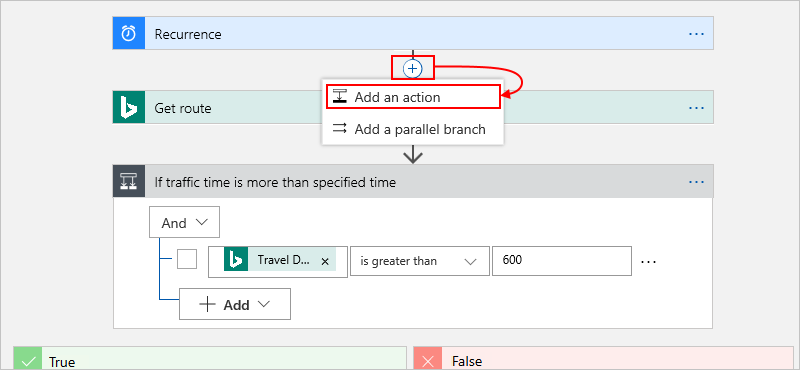Click the Recurrence trigger clock icon
Image resolution: width=800 pixels, height=370 pixels.
click(129, 34)
